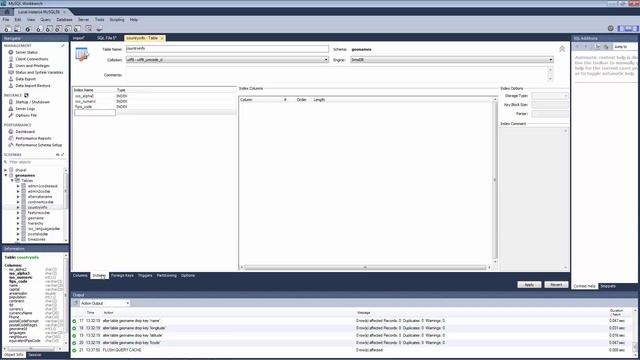Click the Information panel horizontal scrollbar
The width and height of the screenshot is (640, 360).
click(x=33, y=349)
